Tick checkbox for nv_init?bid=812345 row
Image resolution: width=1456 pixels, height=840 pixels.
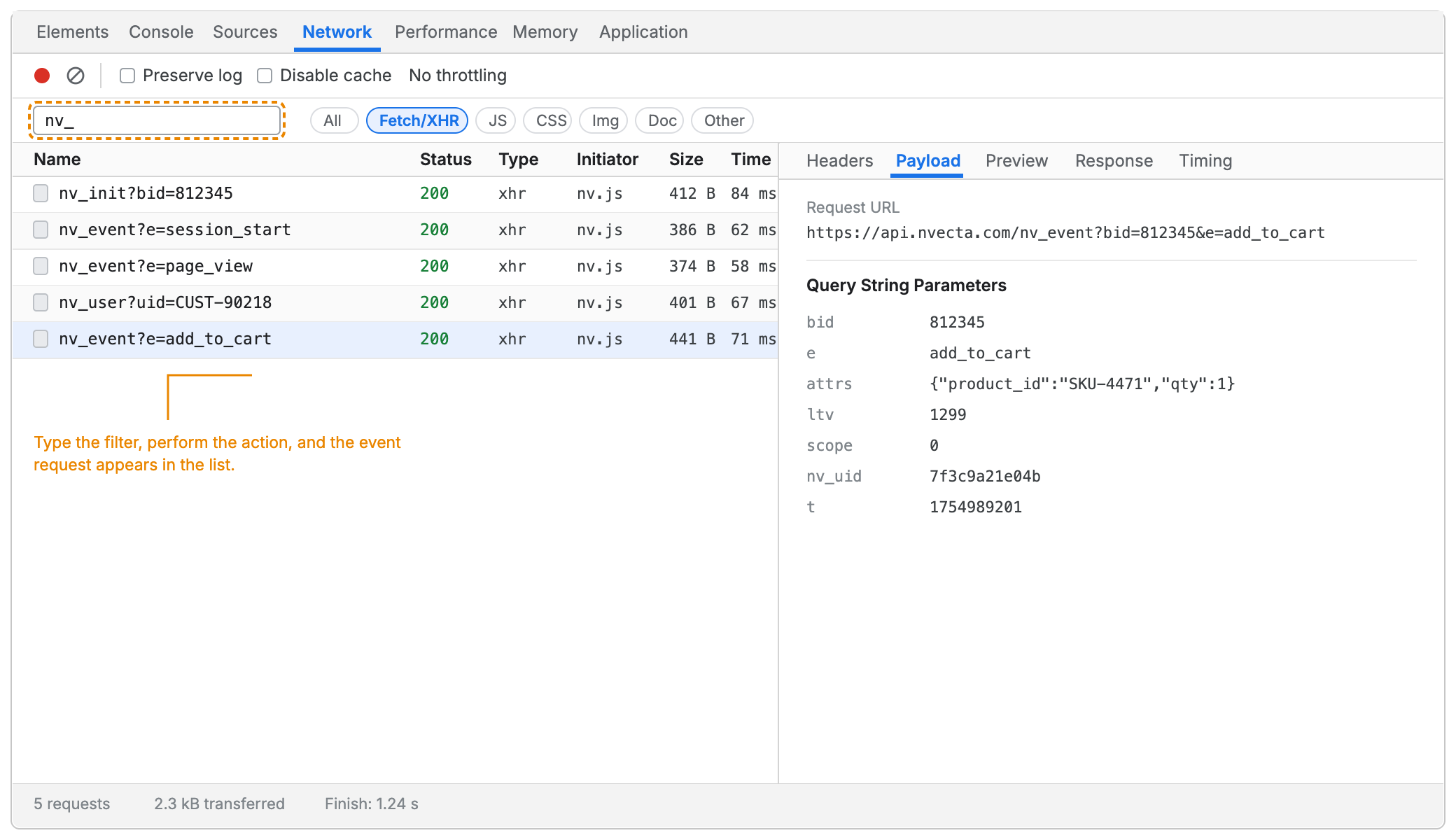(x=41, y=193)
